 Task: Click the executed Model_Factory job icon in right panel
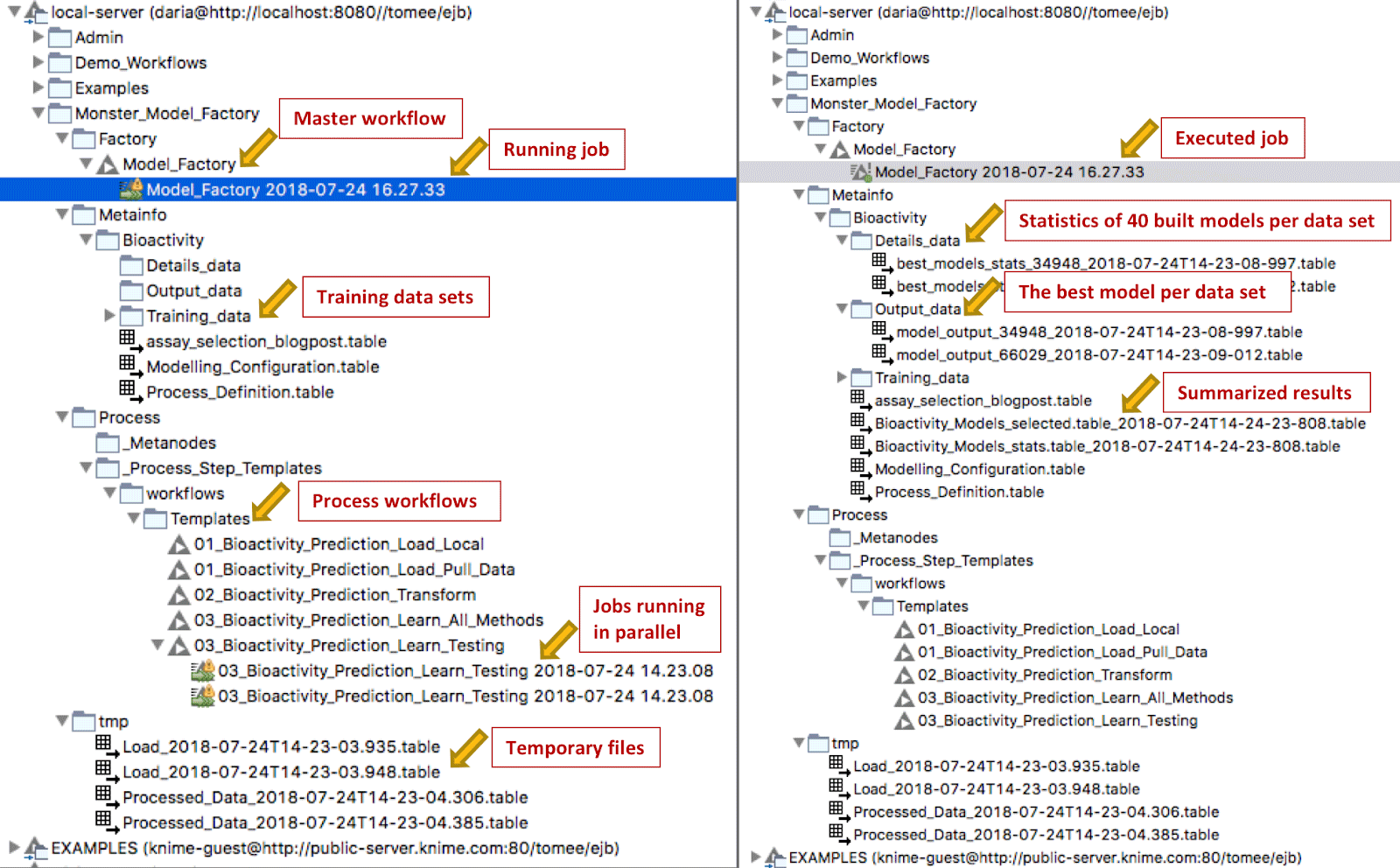(x=861, y=172)
